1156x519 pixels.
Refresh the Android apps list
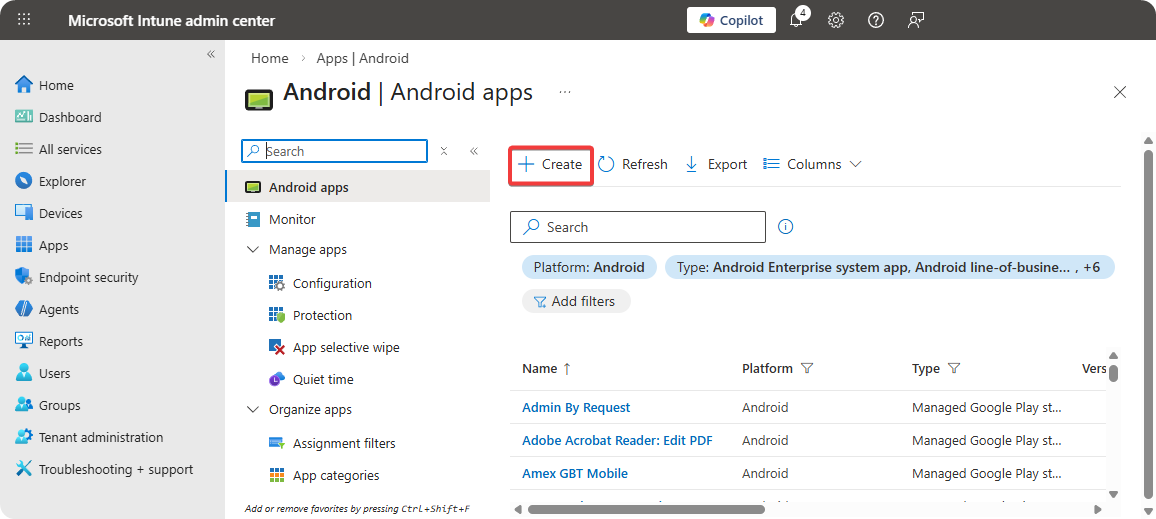[633, 164]
